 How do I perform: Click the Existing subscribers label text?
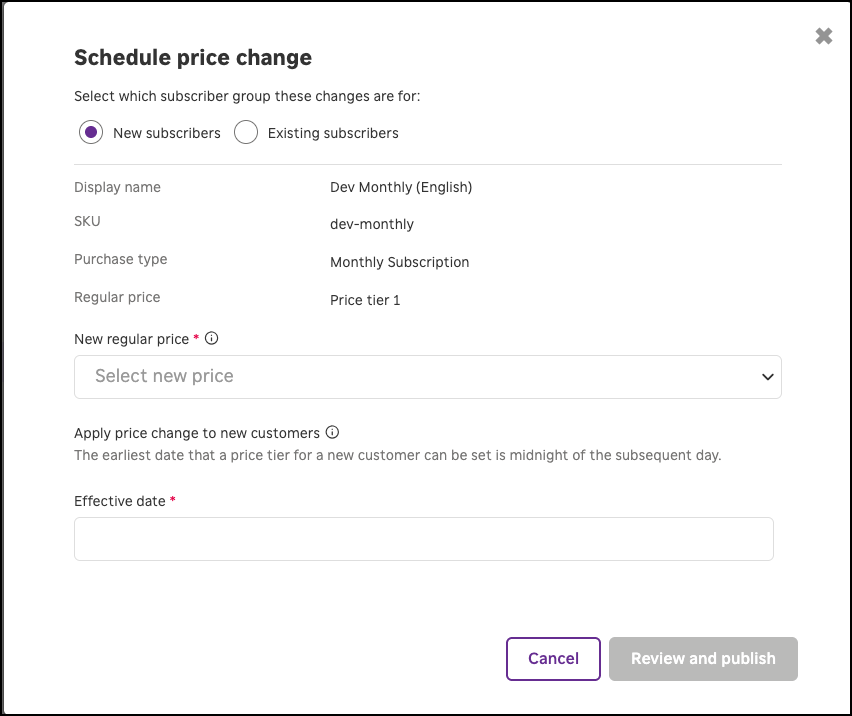point(333,133)
